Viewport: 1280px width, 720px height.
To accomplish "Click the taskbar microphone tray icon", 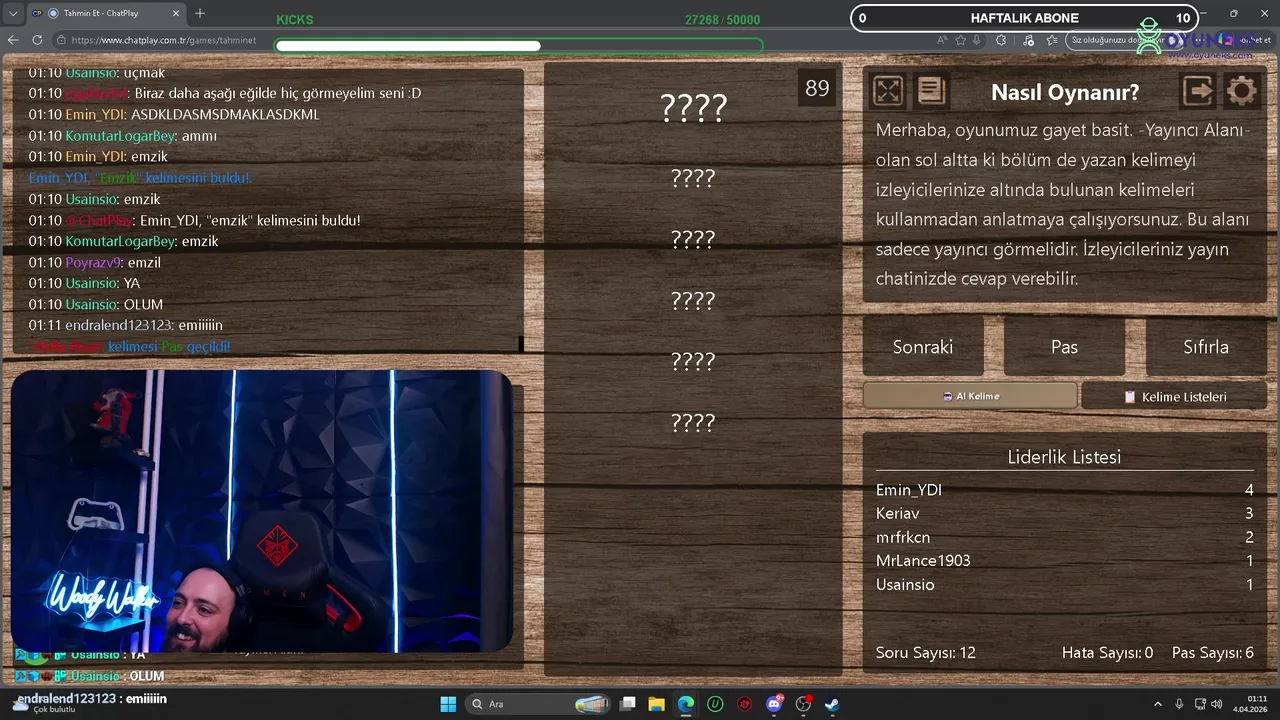I will coord(1180,704).
